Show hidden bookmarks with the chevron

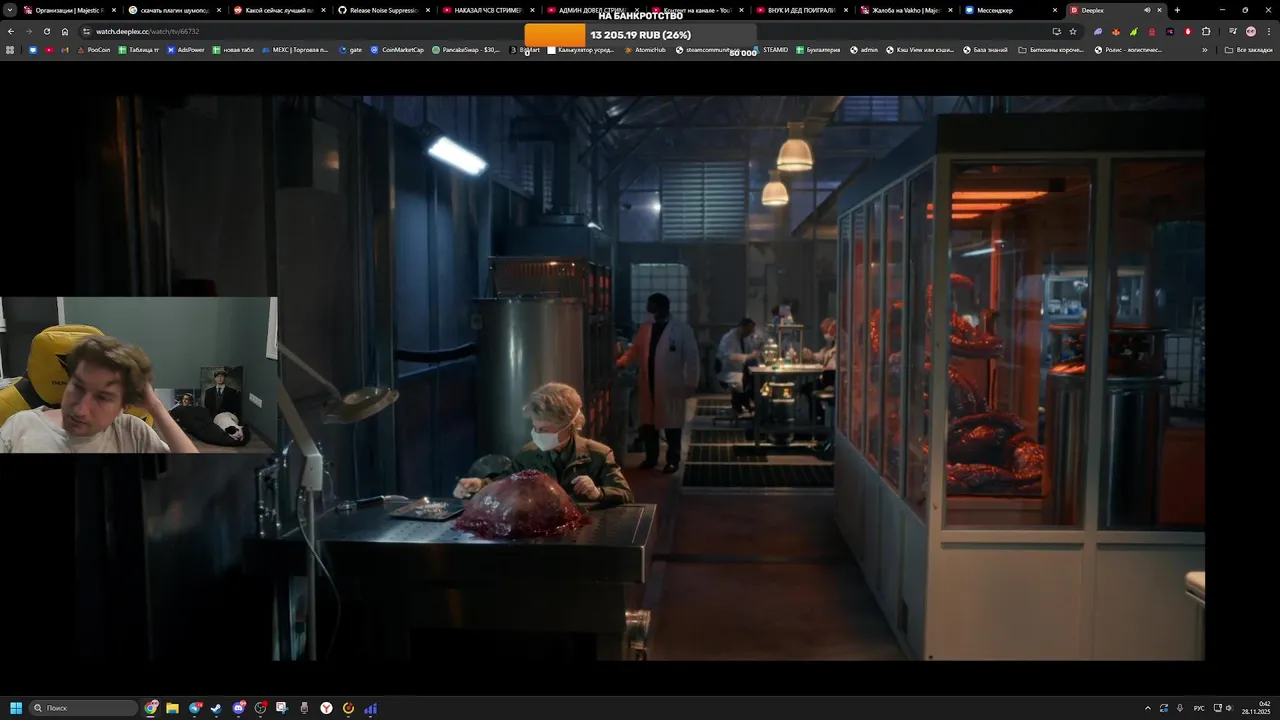pyautogui.click(x=1204, y=49)
